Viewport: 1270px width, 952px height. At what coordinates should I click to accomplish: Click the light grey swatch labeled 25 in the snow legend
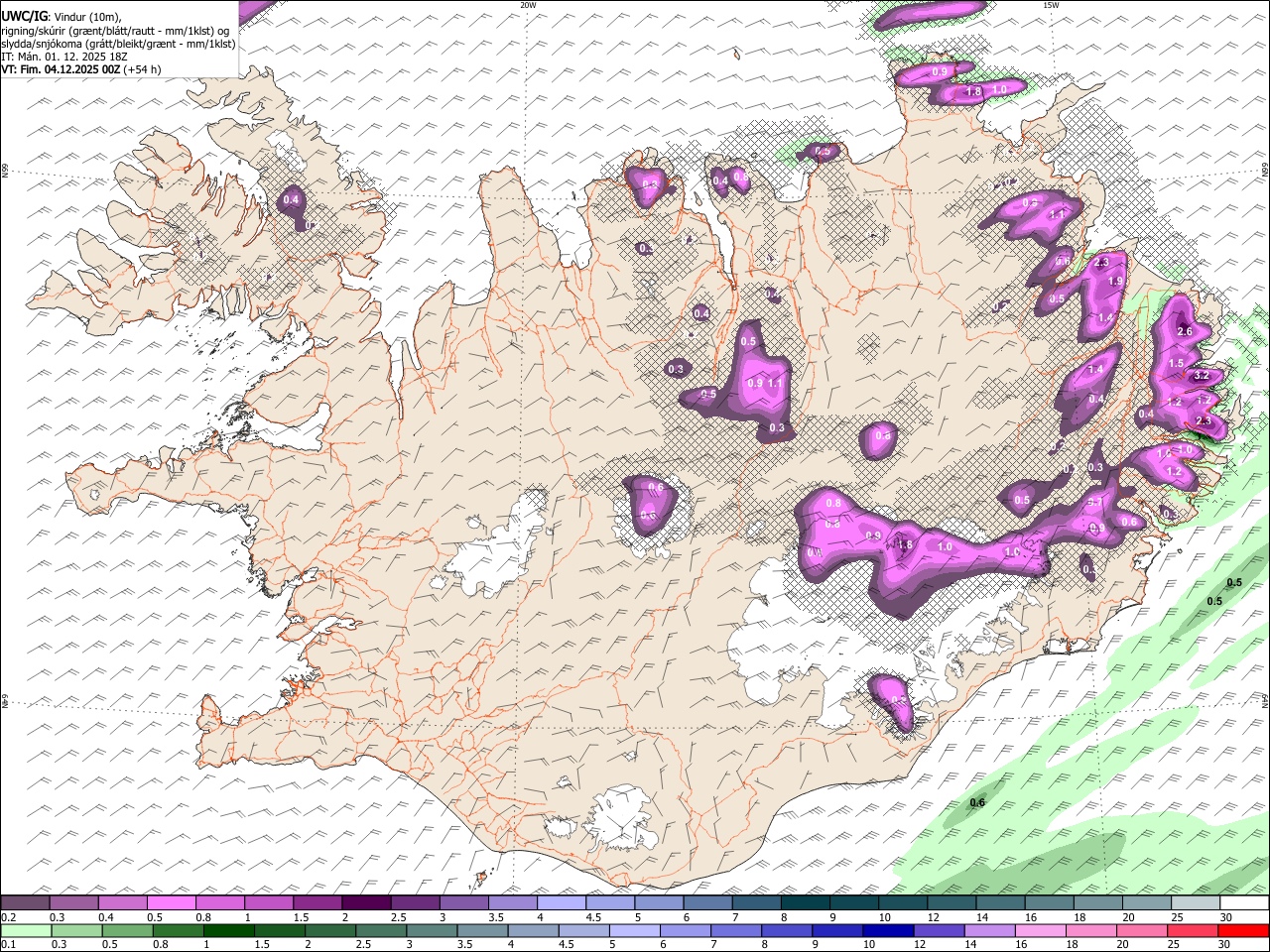[x=1196, y=902]
